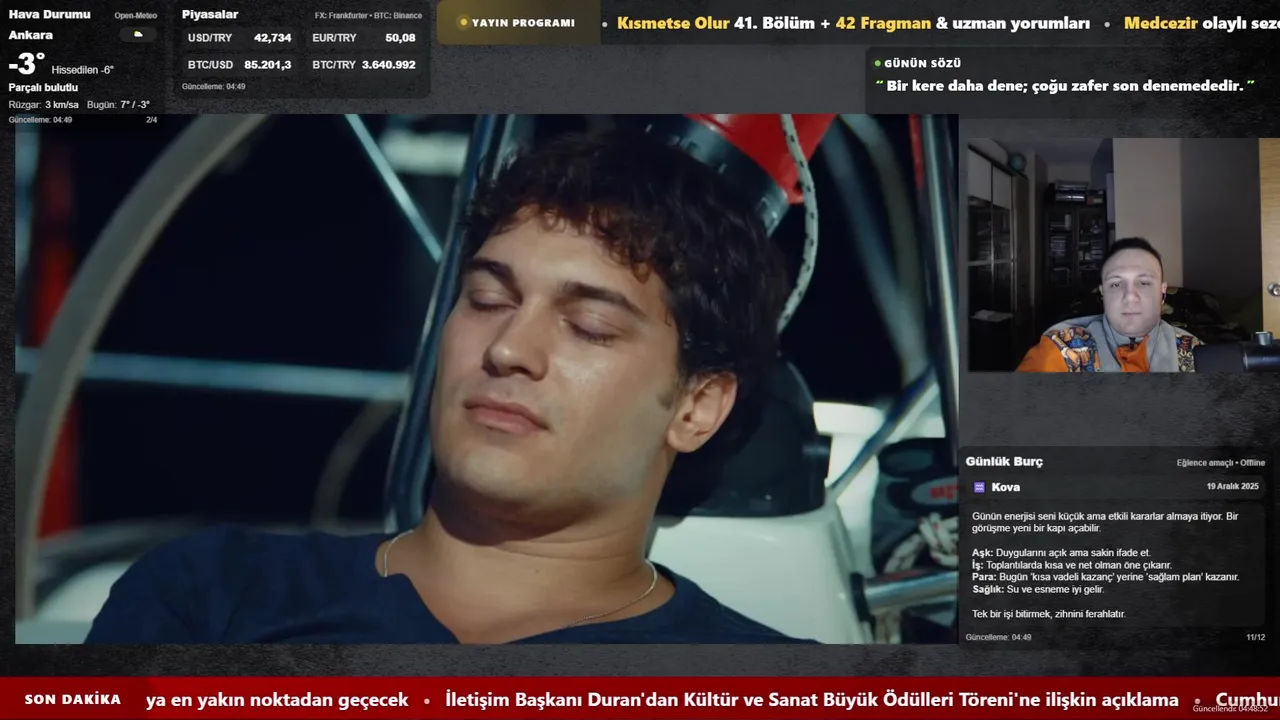Viewport: 1280px width, 720px height.
Task: Click the -3° temperature reading
Action: [x=27, y=65]
